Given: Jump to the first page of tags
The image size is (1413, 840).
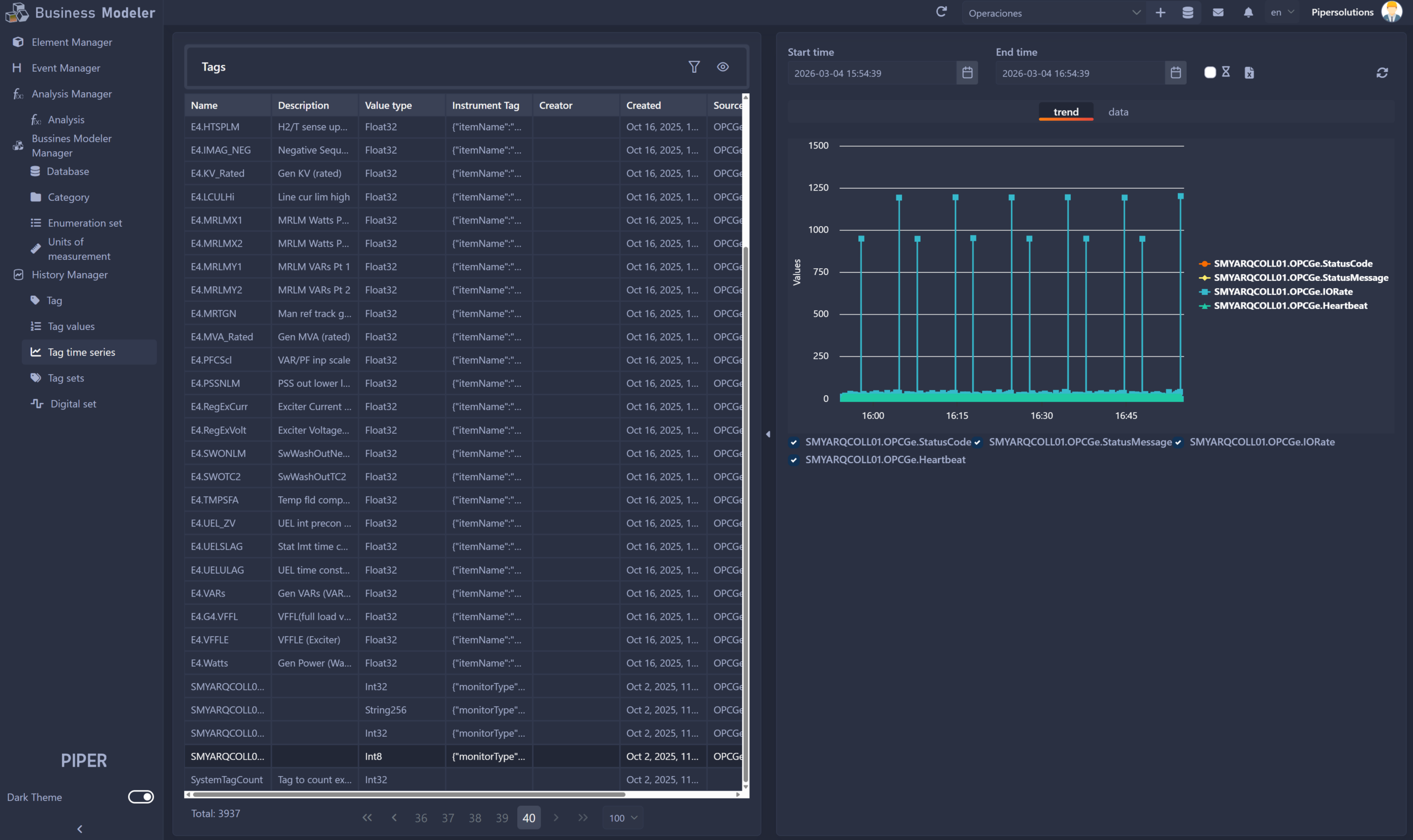Looking at the screenshot, I should pos(367,818).
